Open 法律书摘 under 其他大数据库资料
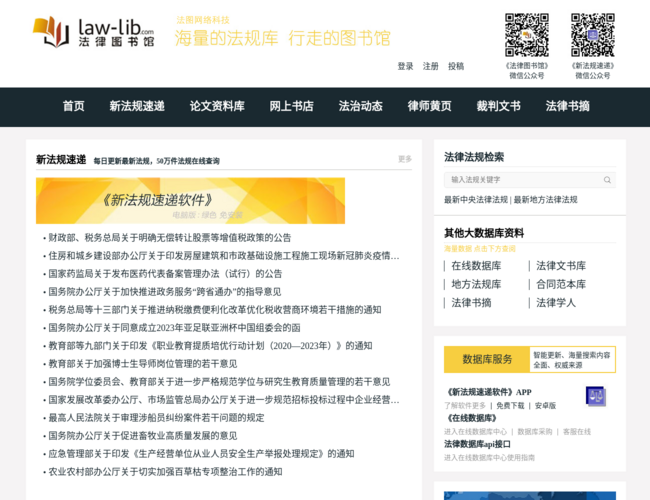 coord(471,303)
